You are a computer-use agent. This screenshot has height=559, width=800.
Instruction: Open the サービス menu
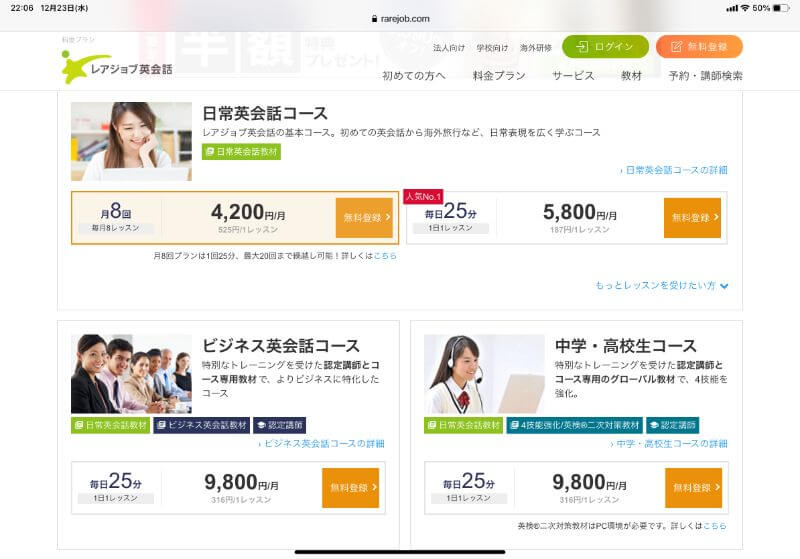[573, 76]
